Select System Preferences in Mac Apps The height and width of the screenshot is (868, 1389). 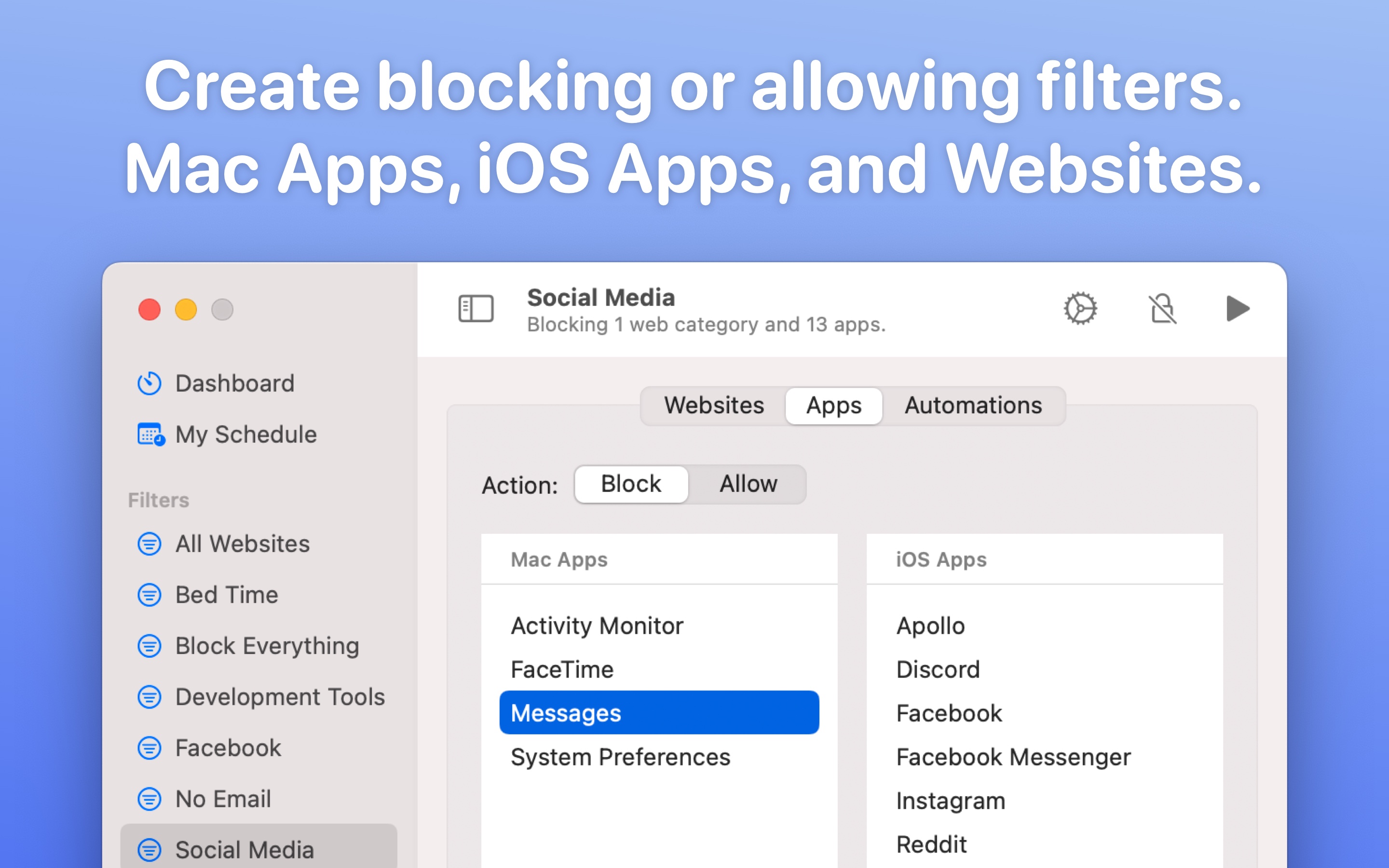click(620, 757)
